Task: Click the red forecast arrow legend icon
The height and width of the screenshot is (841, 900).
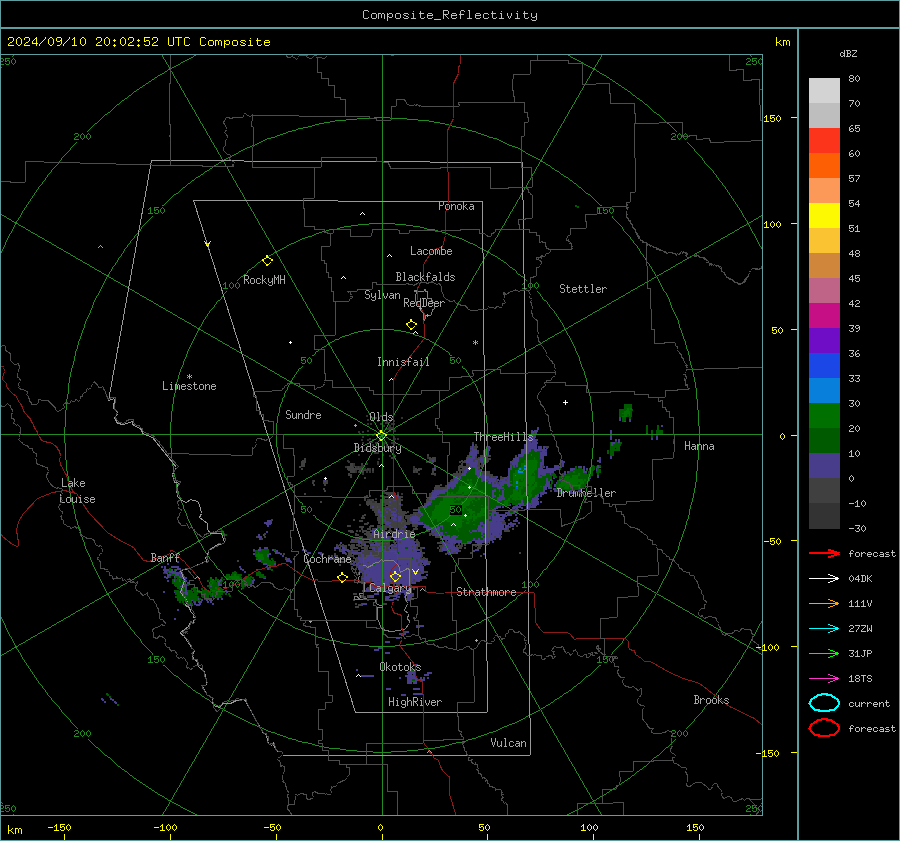Action: click(824, 553)
